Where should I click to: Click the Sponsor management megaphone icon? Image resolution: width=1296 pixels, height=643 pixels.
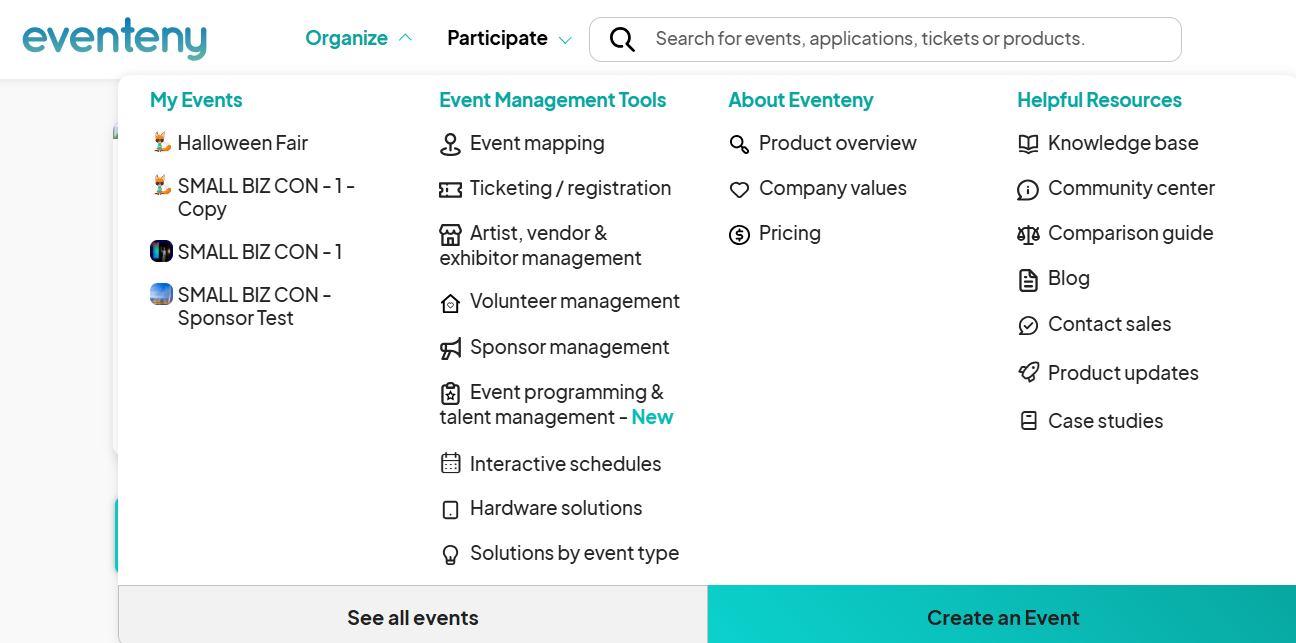point(450,348)
